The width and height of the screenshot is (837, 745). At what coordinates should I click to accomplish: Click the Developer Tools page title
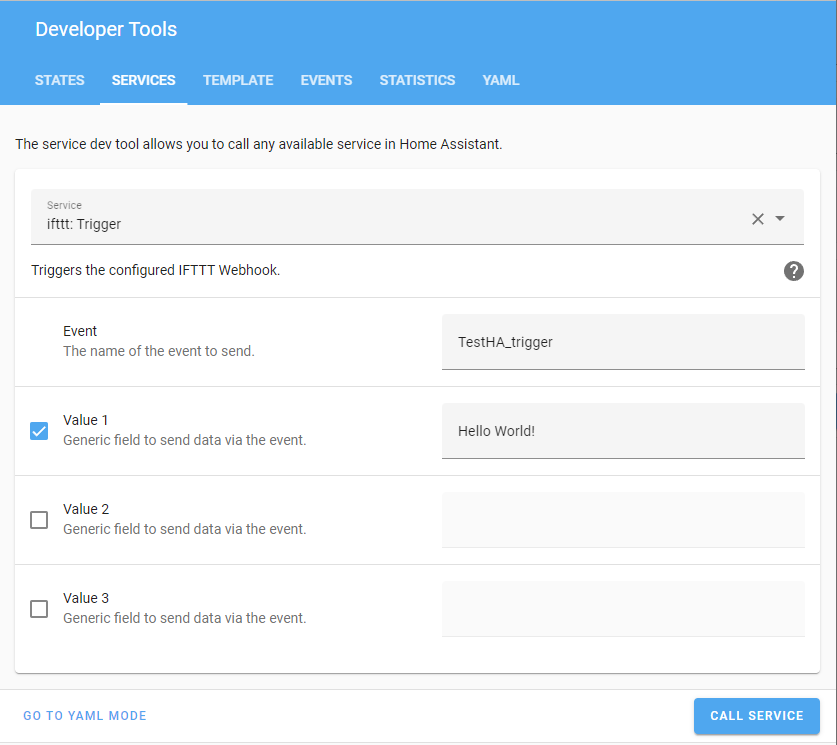106,29
